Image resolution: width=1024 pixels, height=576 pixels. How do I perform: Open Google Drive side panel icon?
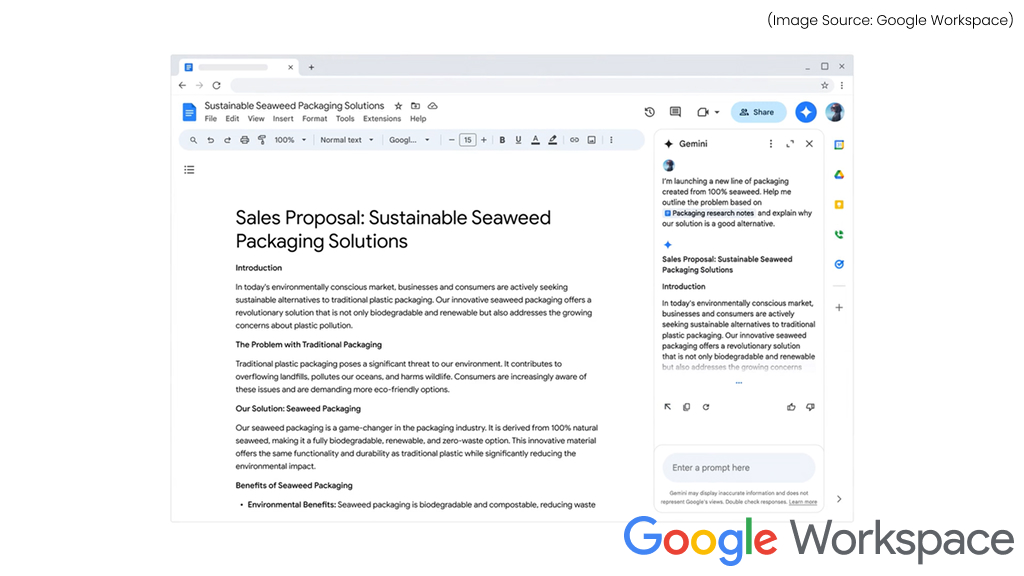point(839,174)
